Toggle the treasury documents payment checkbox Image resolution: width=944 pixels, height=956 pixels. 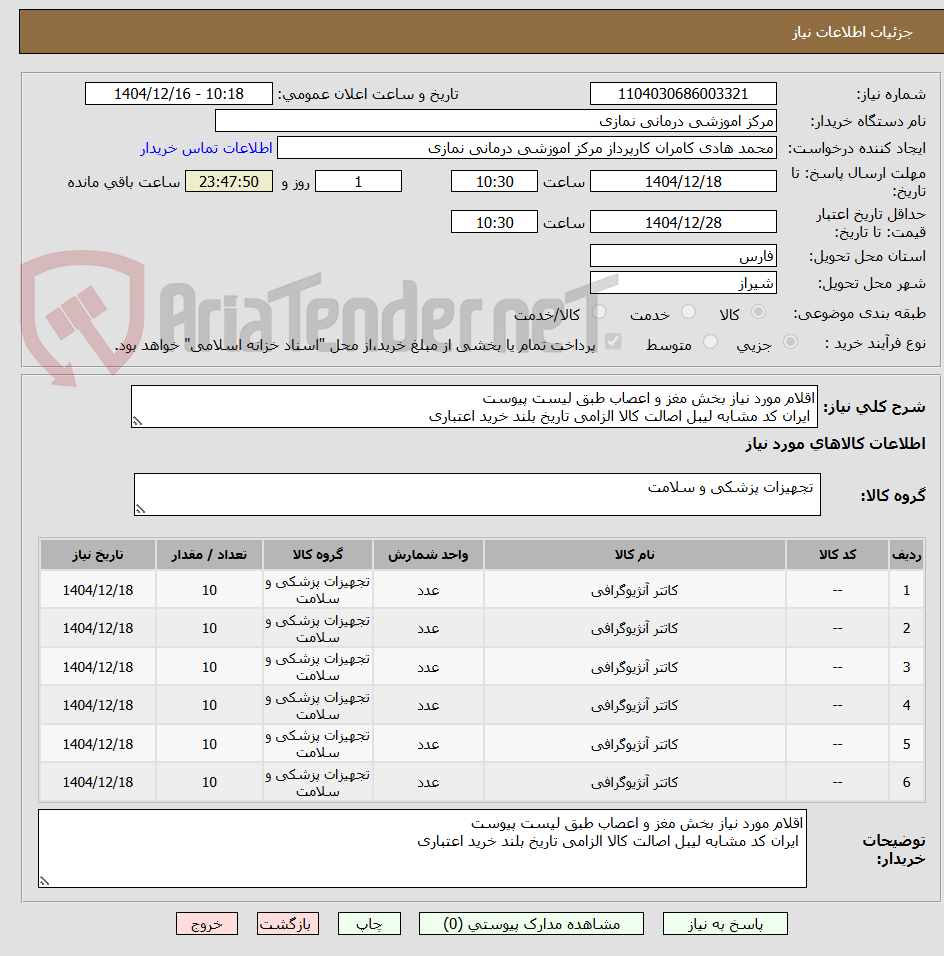coord(613,341)
